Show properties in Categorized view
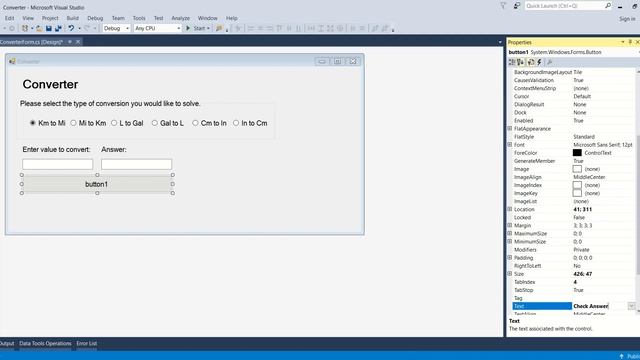 tap(512, 62)
